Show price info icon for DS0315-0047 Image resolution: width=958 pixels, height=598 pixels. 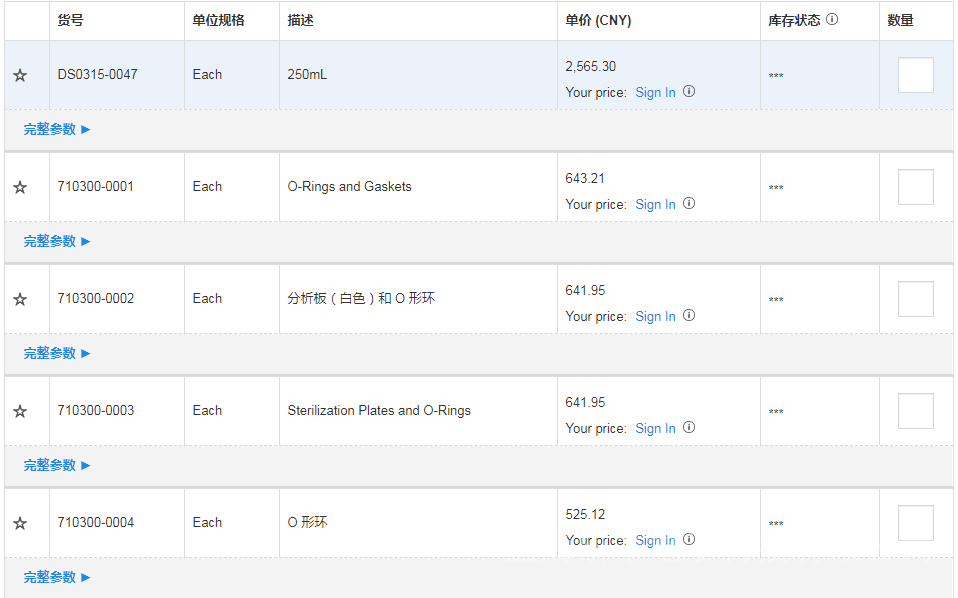tap(689, 91)
